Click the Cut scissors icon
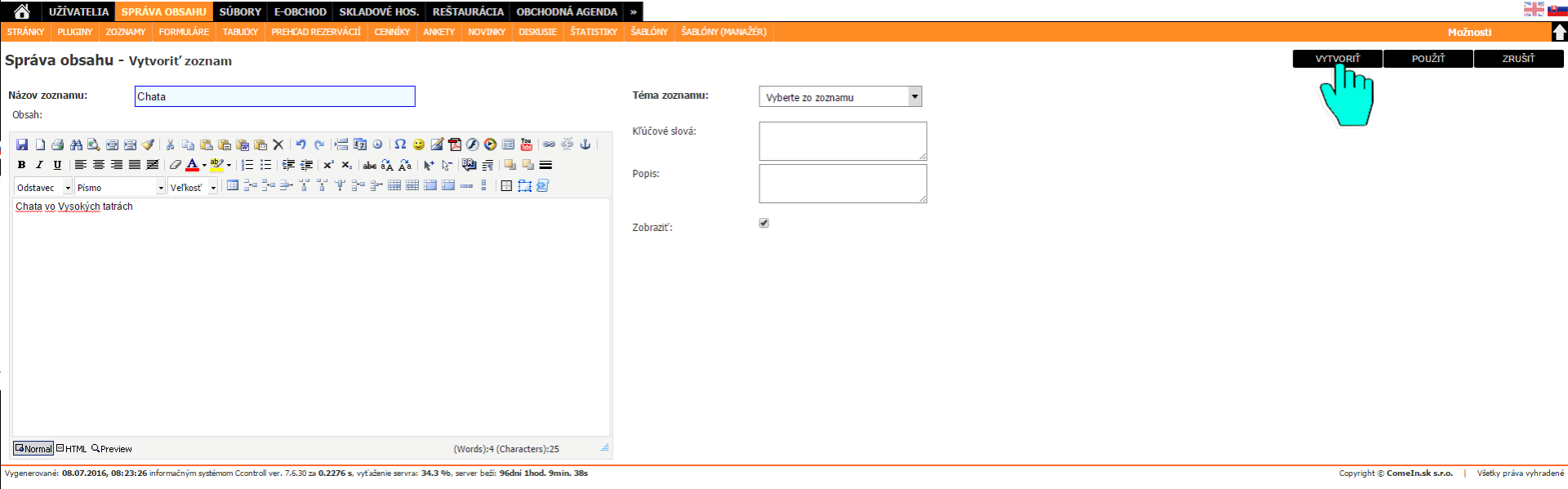The image size is (1568, 489). tap(170, 144)
